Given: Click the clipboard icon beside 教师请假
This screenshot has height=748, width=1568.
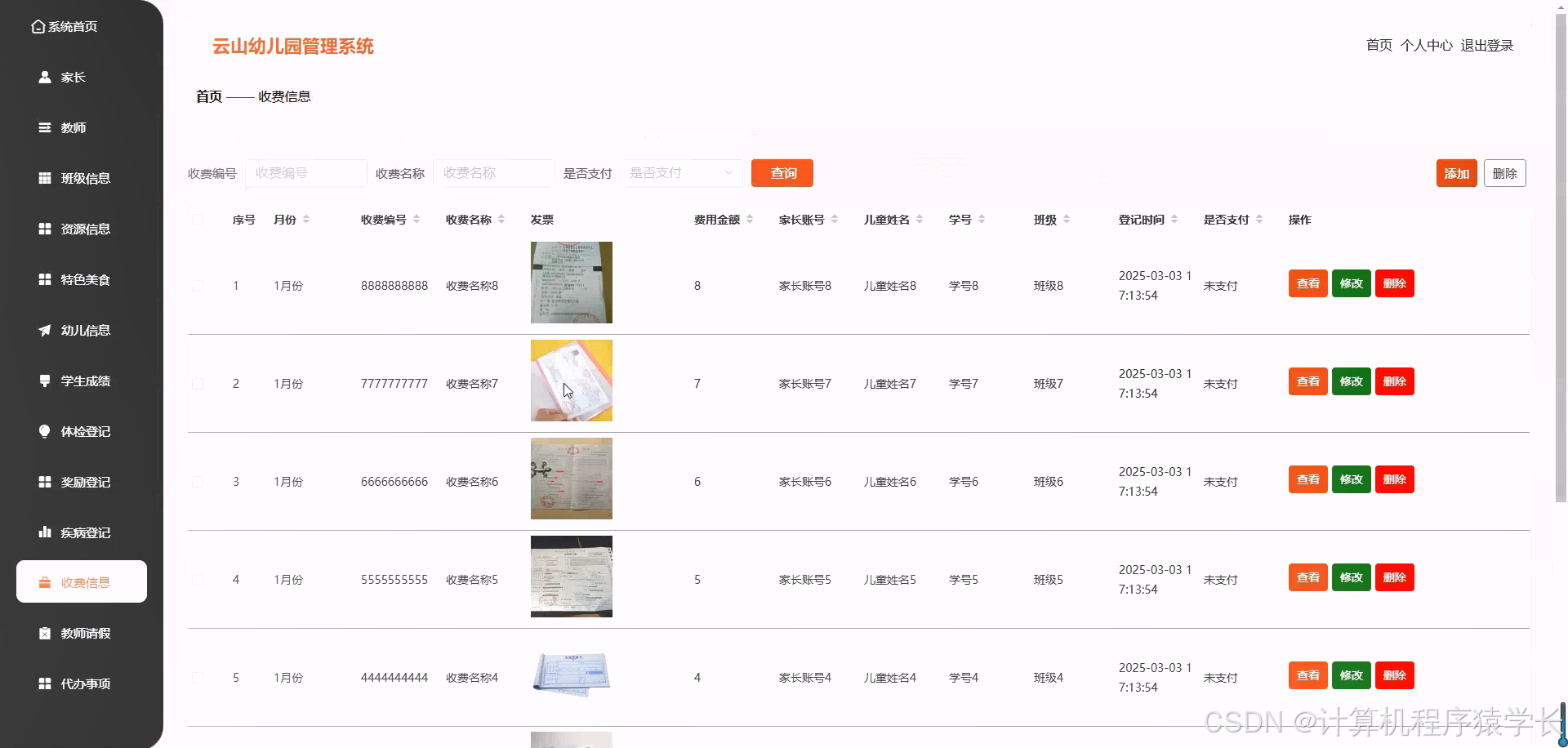Looking at the screenshot, I should click(x=45, y=634).
